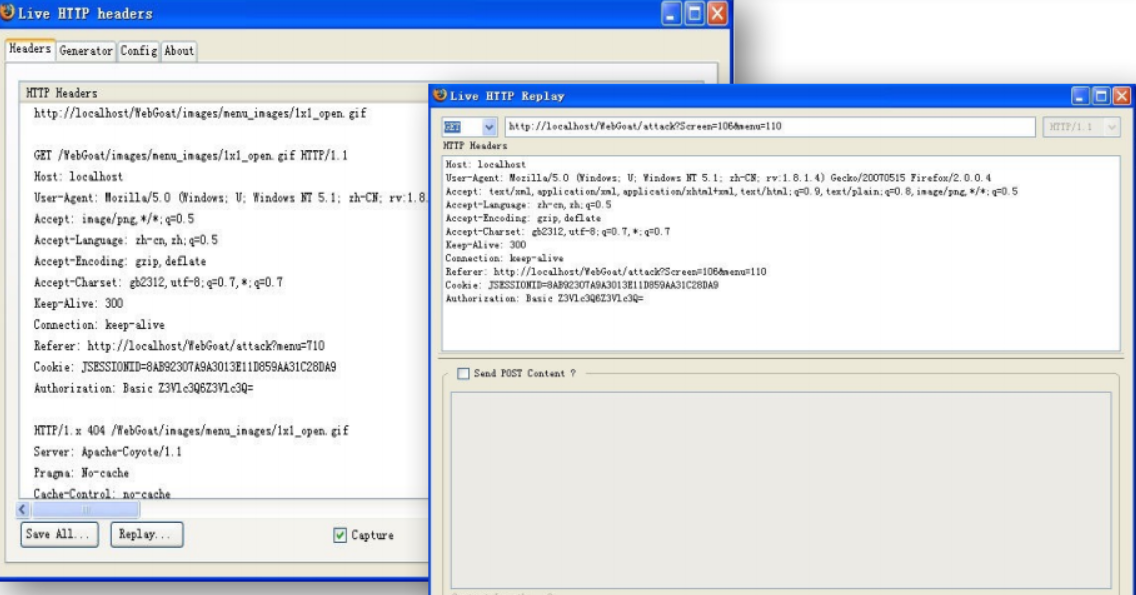Maximize the Live HTTP headers window
The height and width of the screenshot is (595, 1136).
point(694,13)
